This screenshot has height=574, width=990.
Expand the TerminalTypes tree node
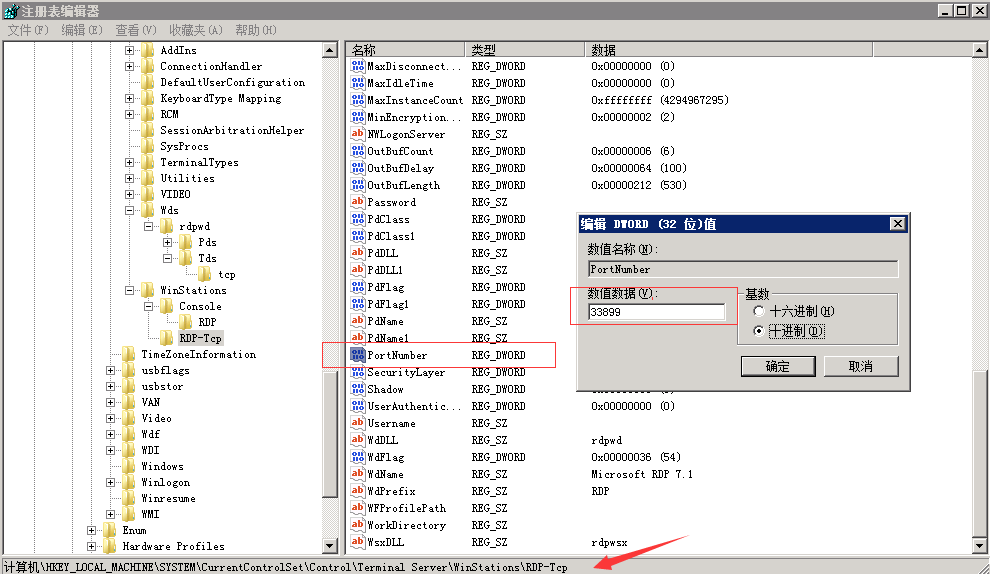click(129, 162)
